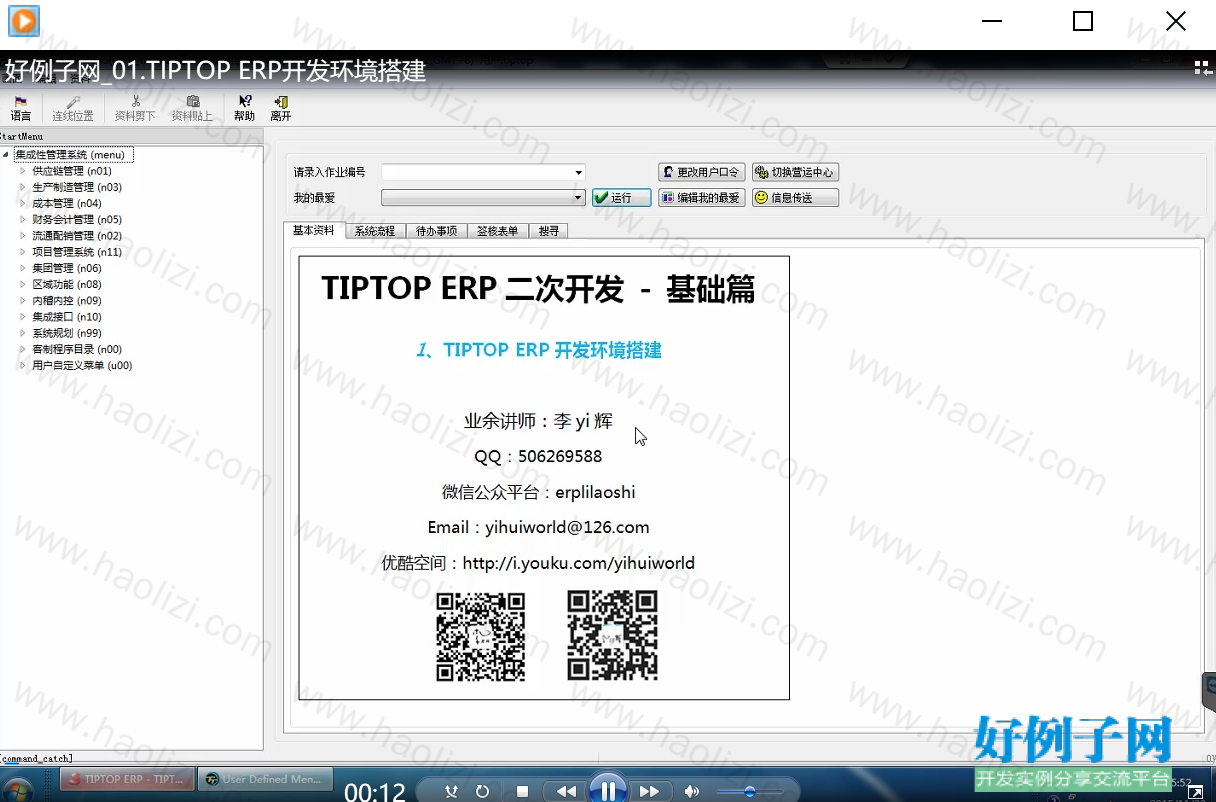This screenshot has height=802, width=1216.
Task: Expand the 项目管理系统 (n11) node
Action: pos(23,252)
